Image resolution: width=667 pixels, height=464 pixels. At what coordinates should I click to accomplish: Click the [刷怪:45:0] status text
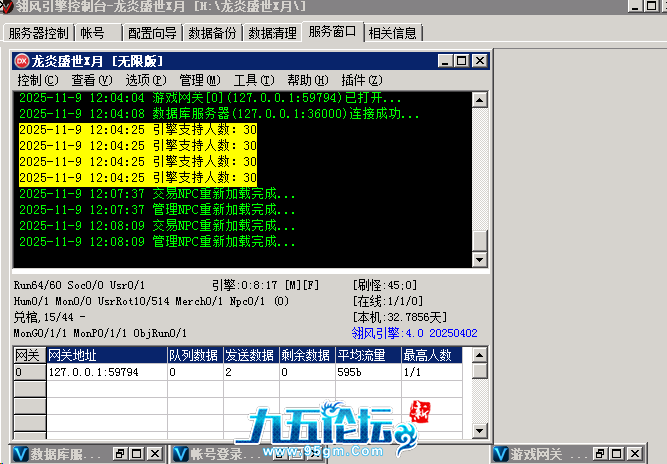[x=385, y=285]
